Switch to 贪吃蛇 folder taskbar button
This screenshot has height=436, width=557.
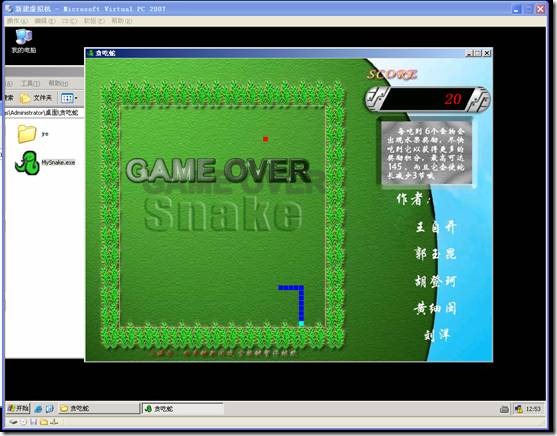(x=99, y=409)
